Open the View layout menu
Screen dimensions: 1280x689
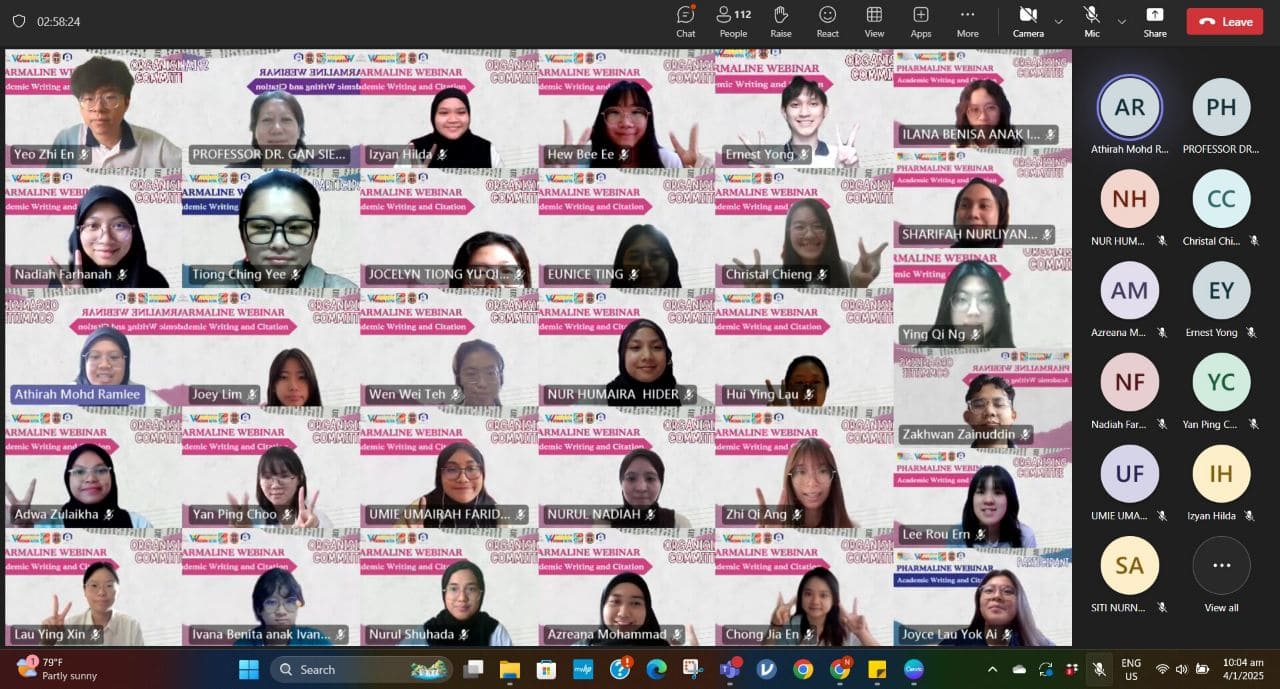(874, 21)
